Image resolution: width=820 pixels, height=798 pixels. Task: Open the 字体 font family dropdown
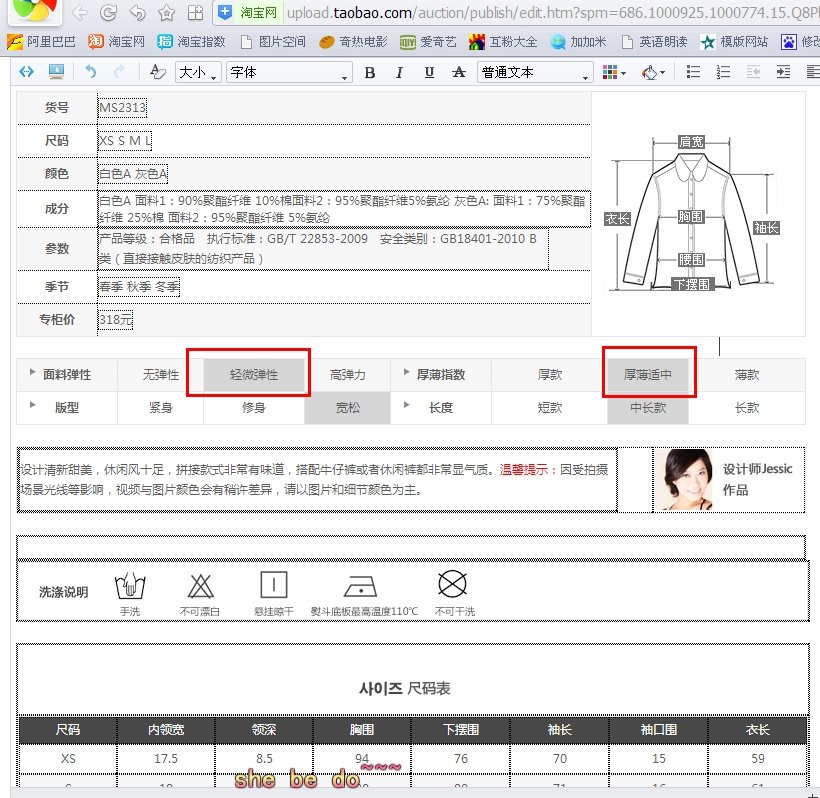coord(289,73)
